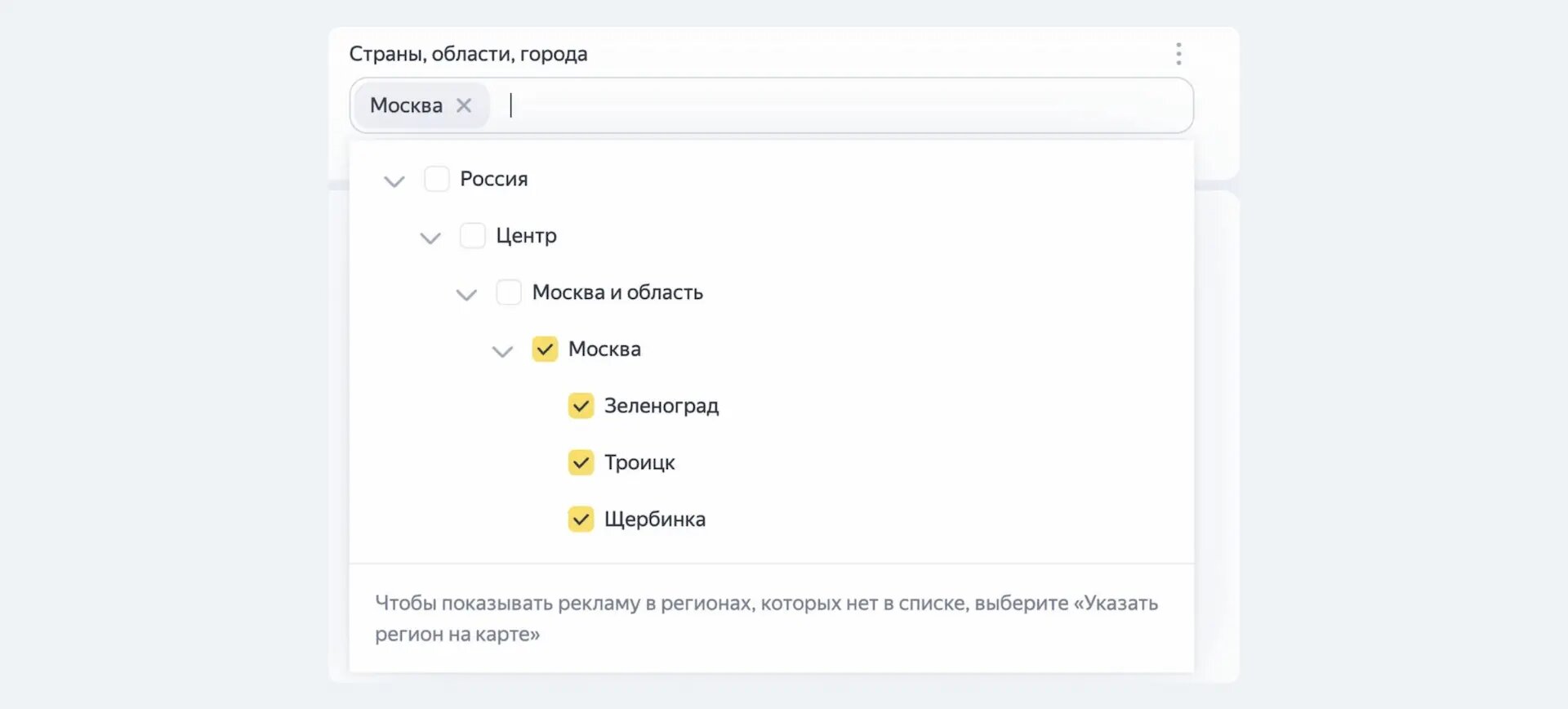
Task: Select the Троицк label in the list
Action: pos(639,462)
